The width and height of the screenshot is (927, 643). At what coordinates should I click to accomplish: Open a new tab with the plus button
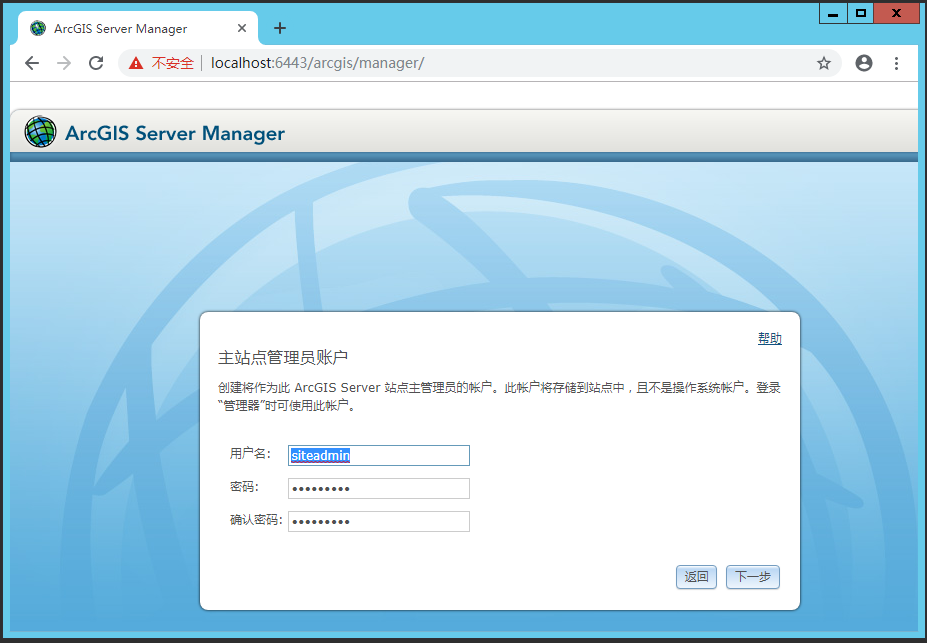280,28
